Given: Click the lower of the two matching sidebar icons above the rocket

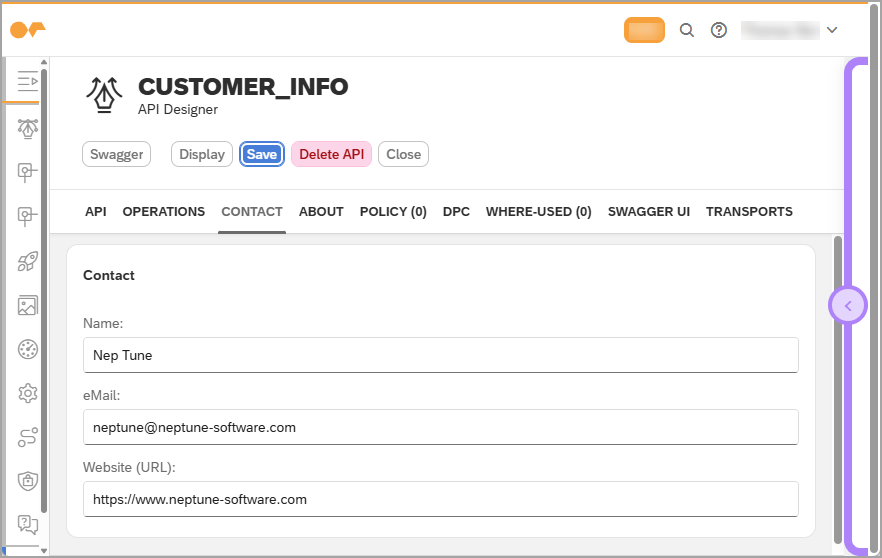Looking at the screenshot, I should tap(28, 216).
